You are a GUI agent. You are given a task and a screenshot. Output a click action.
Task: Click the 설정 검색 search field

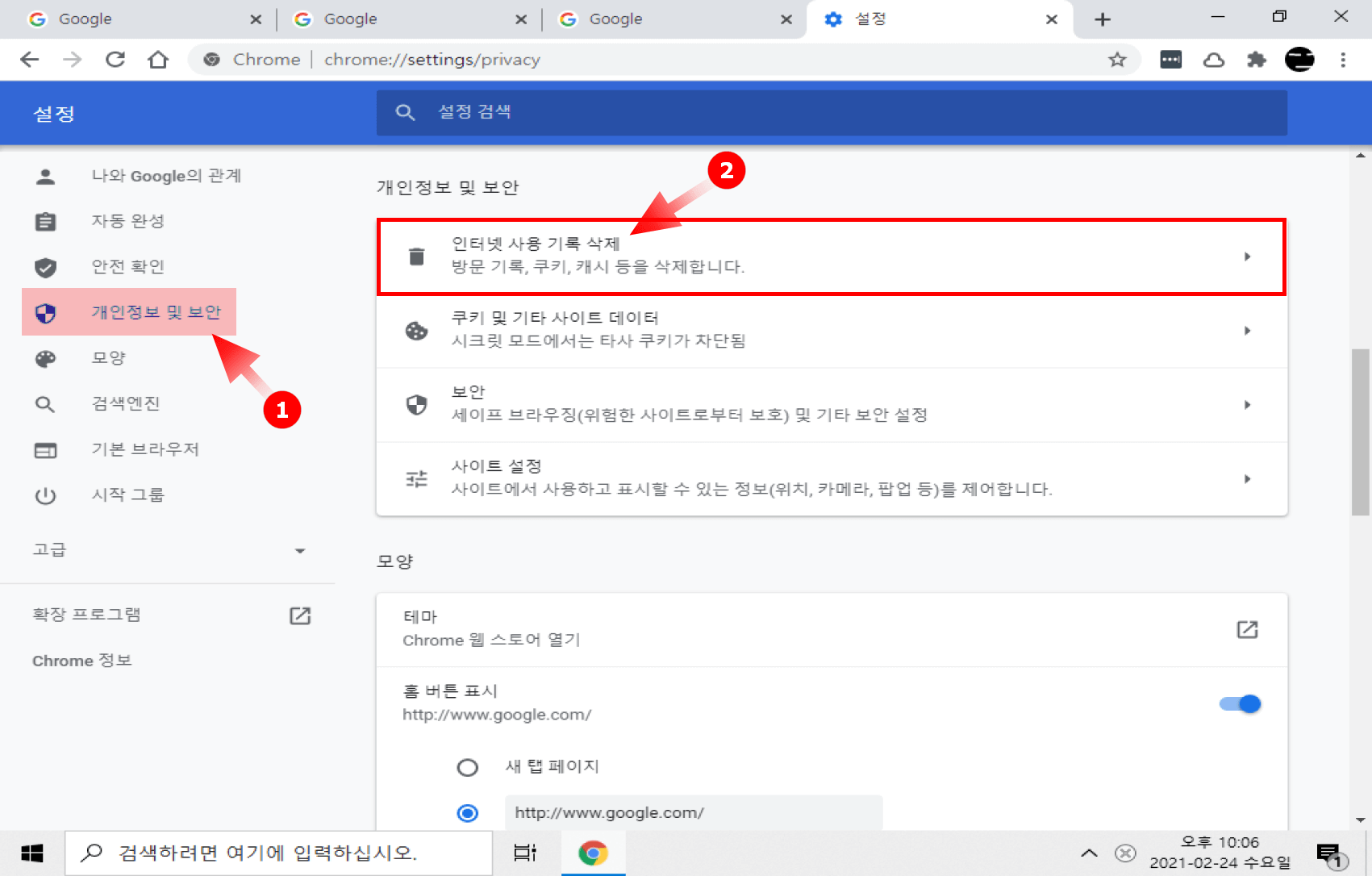tap(832, 112)
